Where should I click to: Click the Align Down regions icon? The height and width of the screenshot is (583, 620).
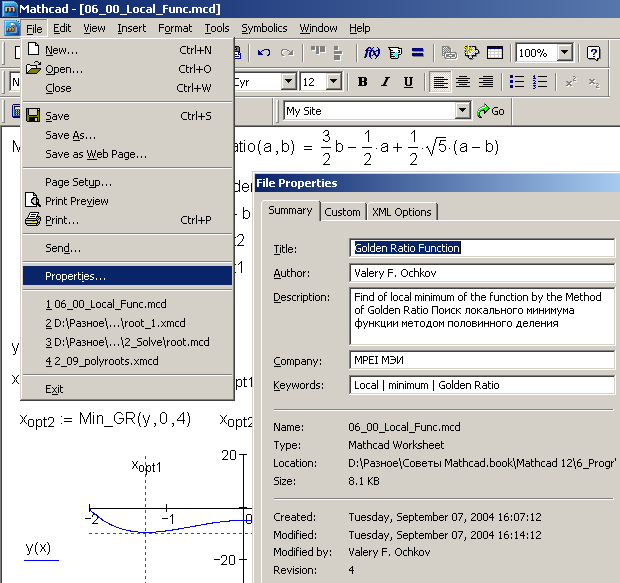point(338,53)
